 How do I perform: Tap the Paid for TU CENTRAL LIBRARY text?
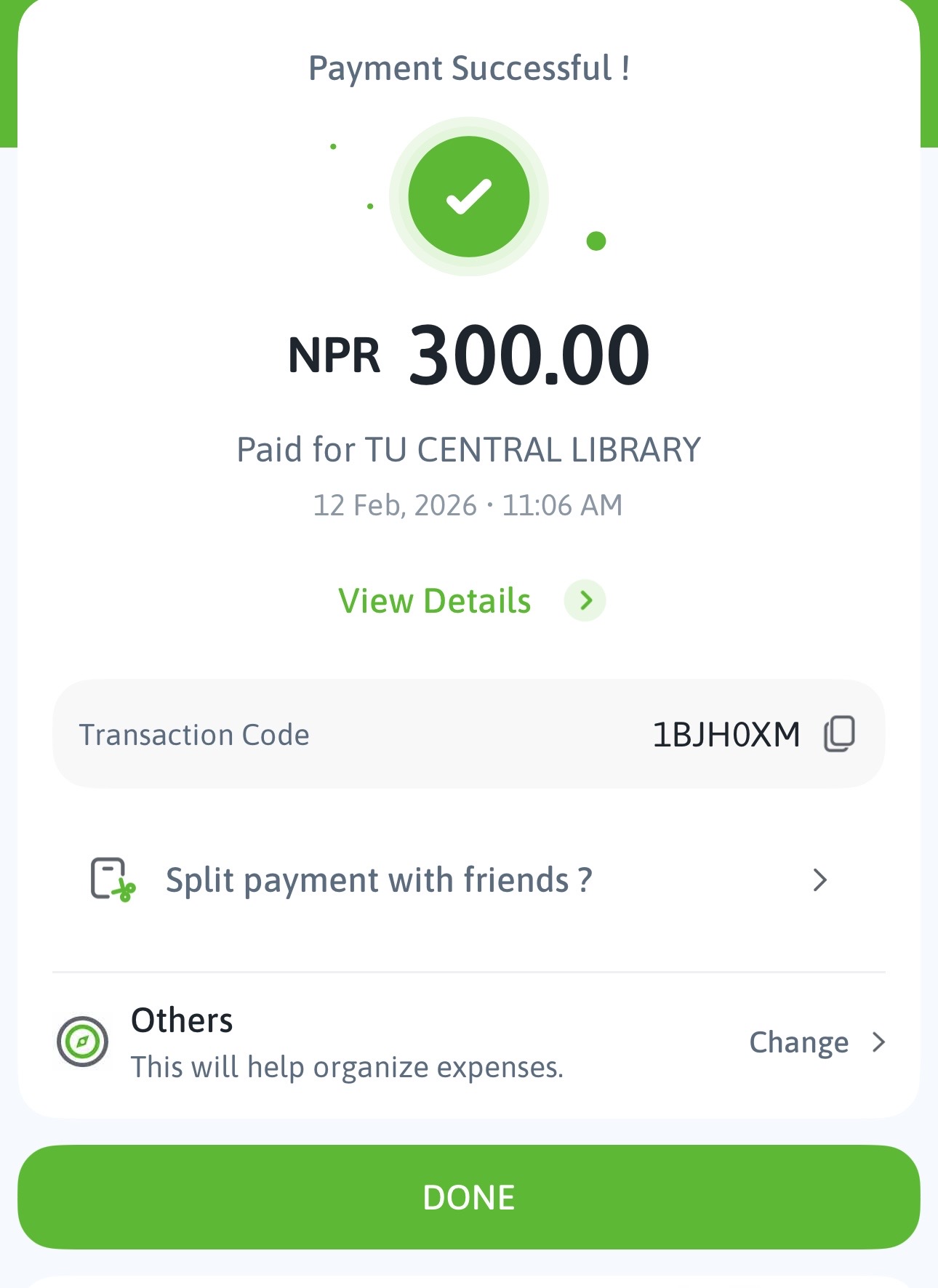pyautogui.click(x=469, y=450)
